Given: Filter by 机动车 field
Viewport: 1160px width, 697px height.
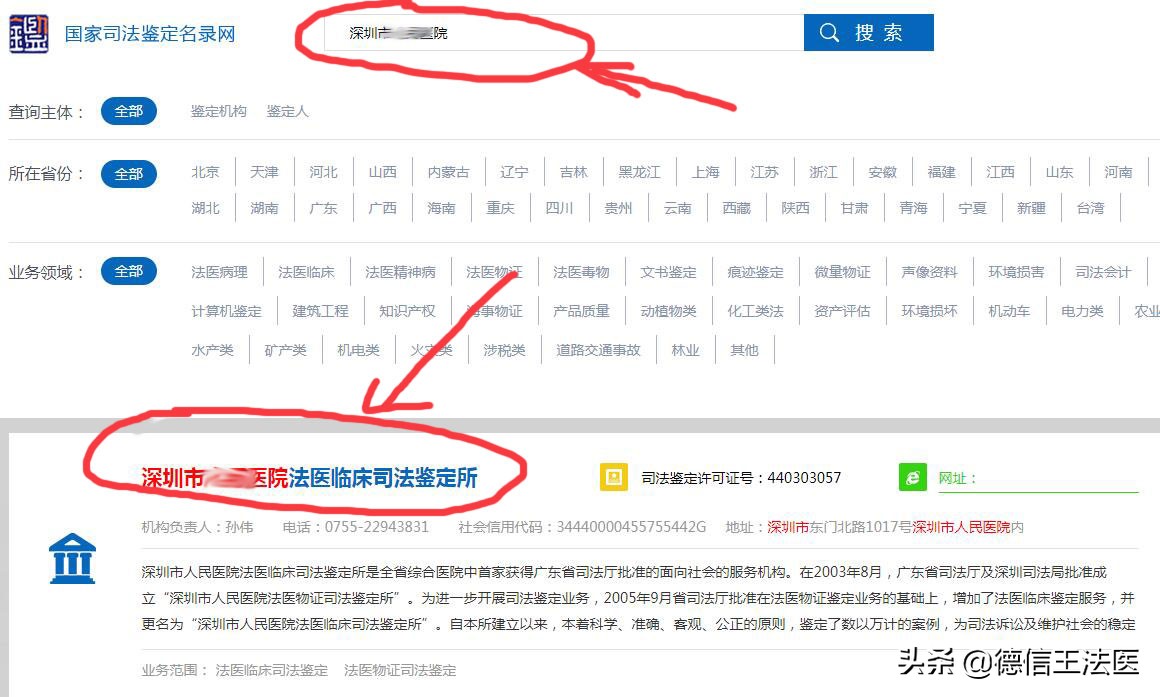Looking at the screenshot, I should [x=1009, y=312].
